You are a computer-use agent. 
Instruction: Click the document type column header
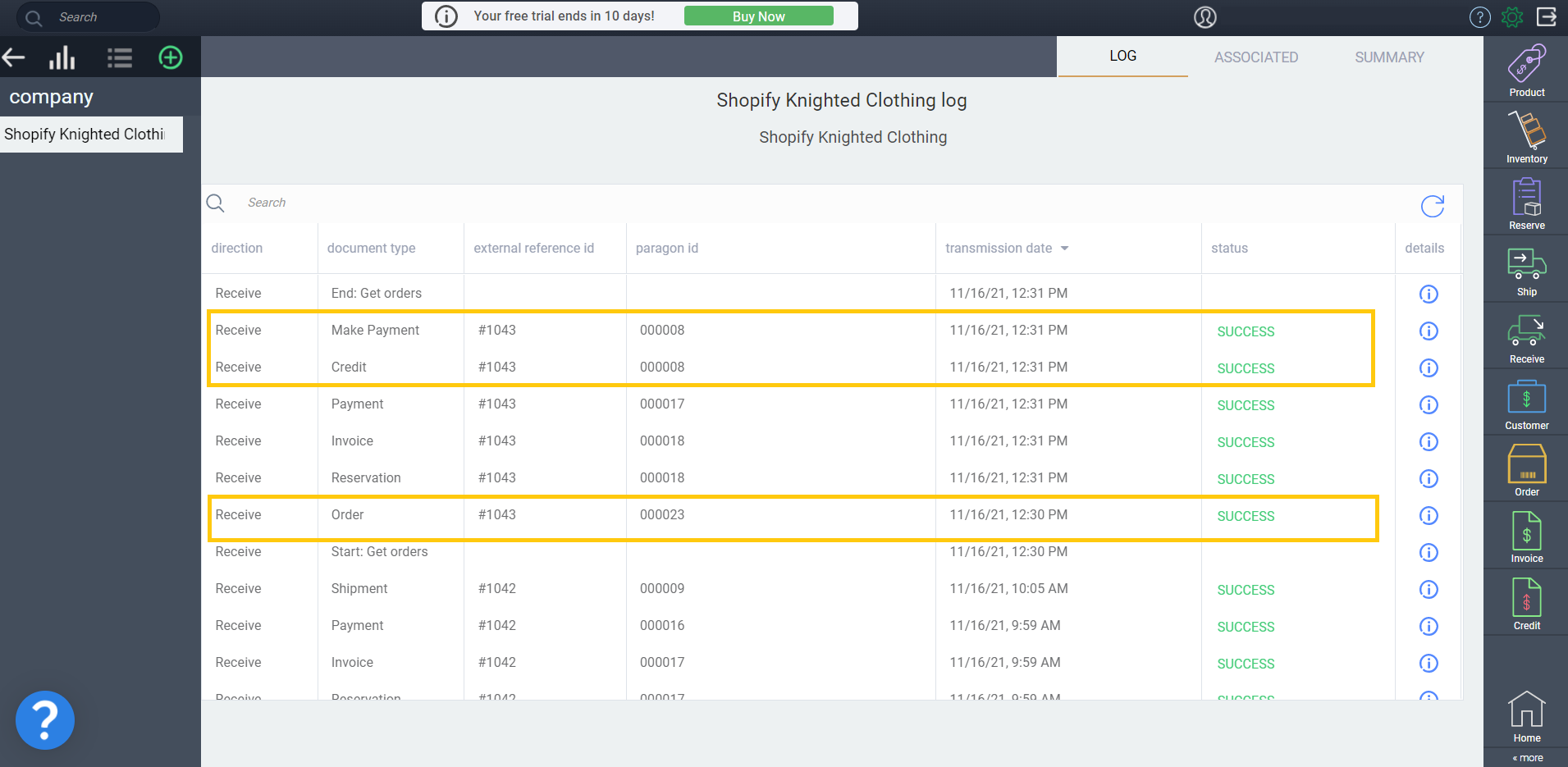click(x=371, y=248)
